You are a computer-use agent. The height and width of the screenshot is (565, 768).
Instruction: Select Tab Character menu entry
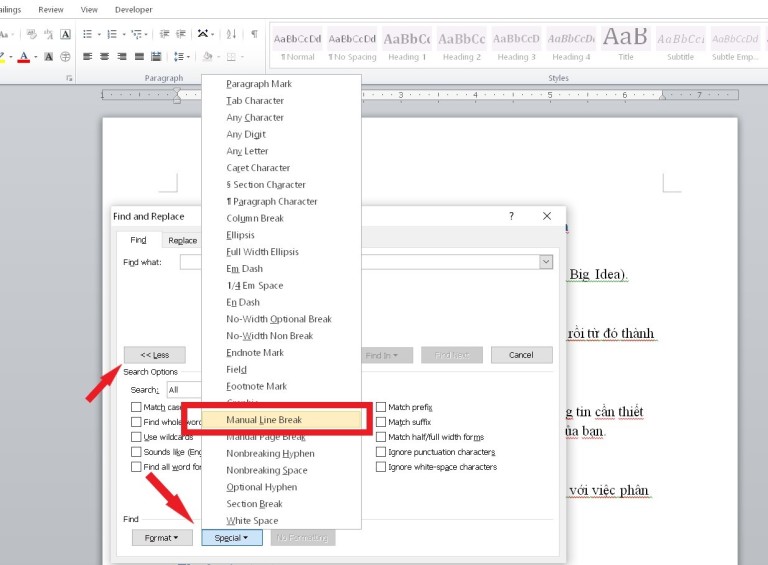pos(282,100)
